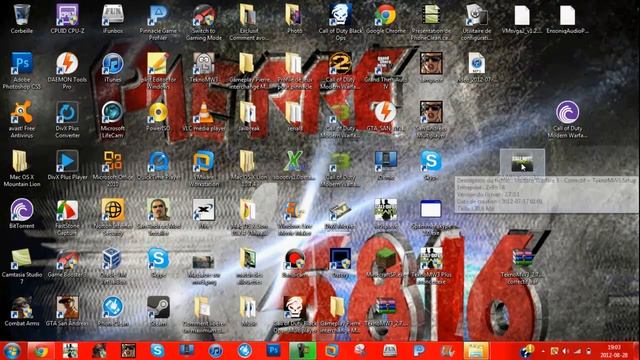Viewport: 640px width, 360px height.
Task: Show hidden system tray icons arrow
Action: [x=543, y=351]
